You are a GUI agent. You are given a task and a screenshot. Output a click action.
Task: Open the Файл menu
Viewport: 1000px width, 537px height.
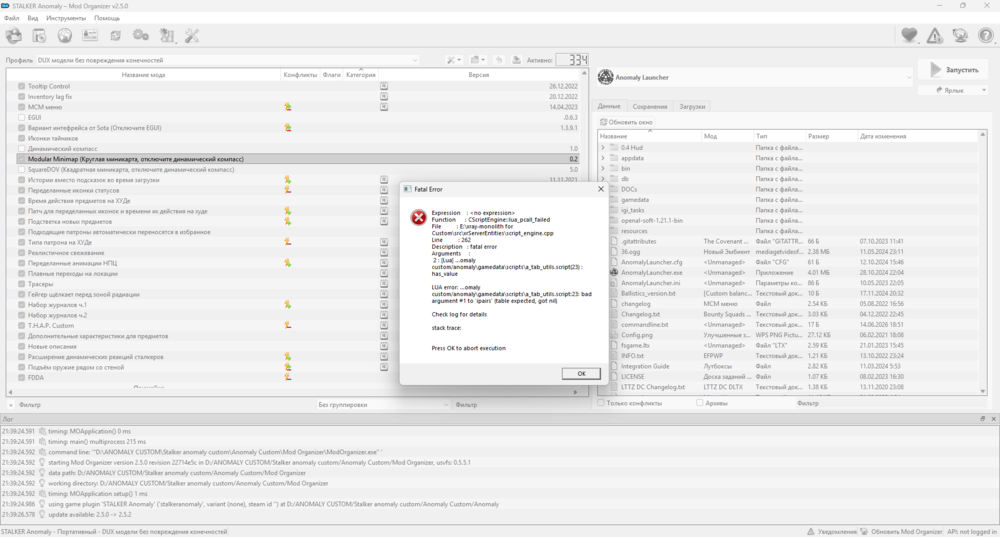11,18
